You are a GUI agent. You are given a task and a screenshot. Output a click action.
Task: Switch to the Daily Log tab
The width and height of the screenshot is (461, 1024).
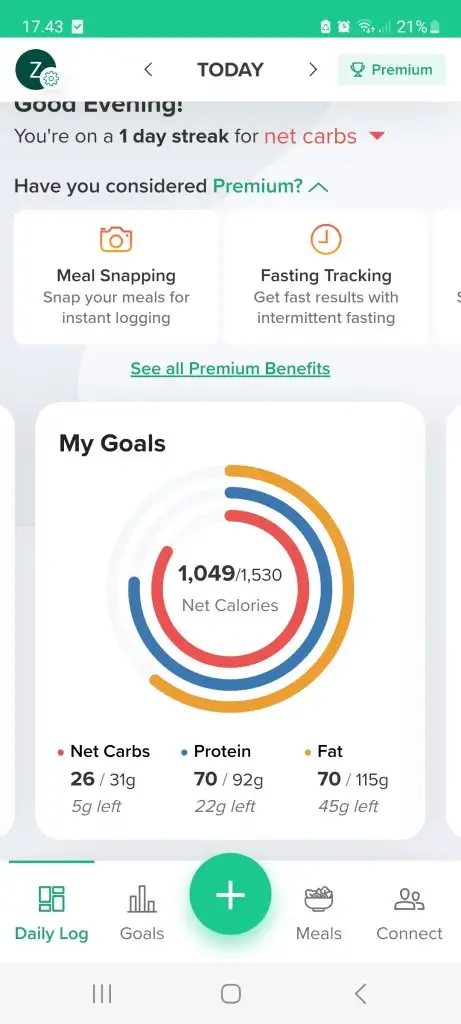click(51, 913)
